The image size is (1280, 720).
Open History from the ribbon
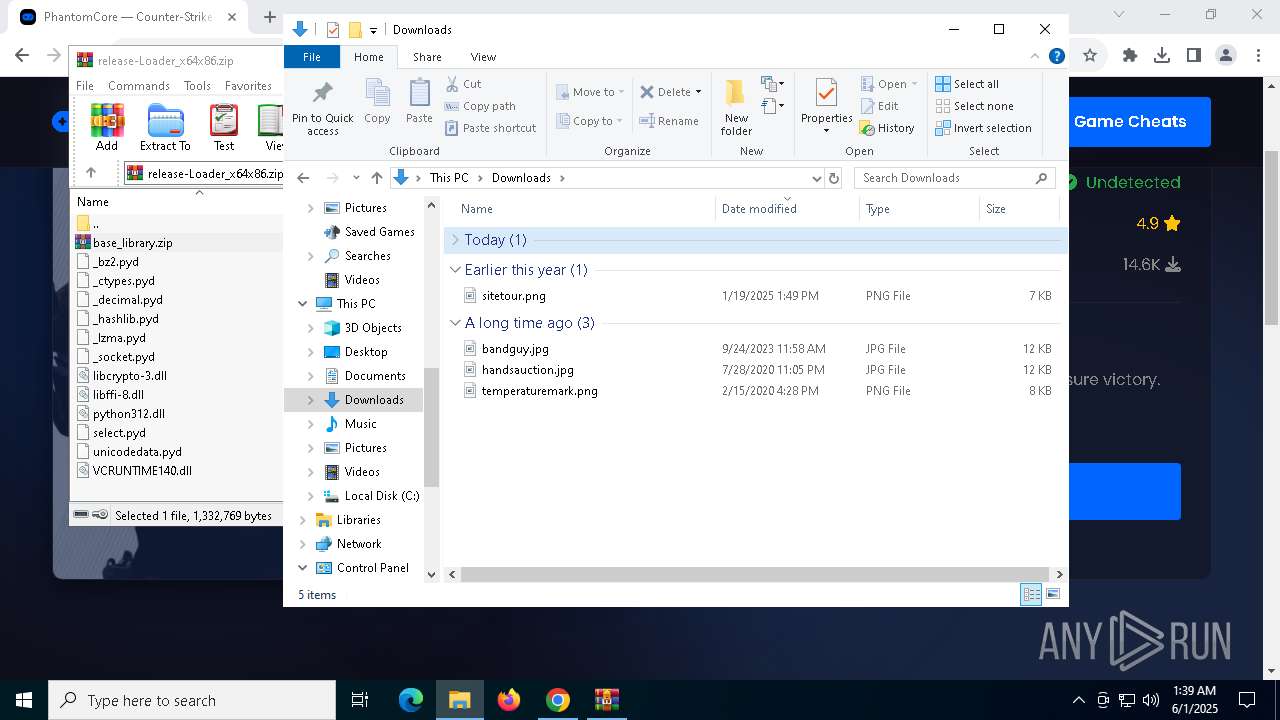click(887, 128)
